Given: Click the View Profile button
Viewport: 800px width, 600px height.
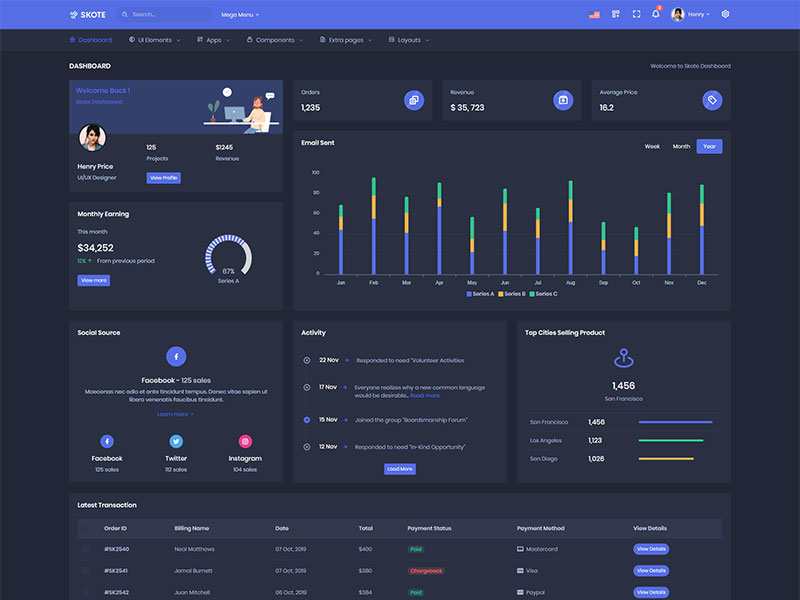Looking at the screenshot, I should point(163,178).
